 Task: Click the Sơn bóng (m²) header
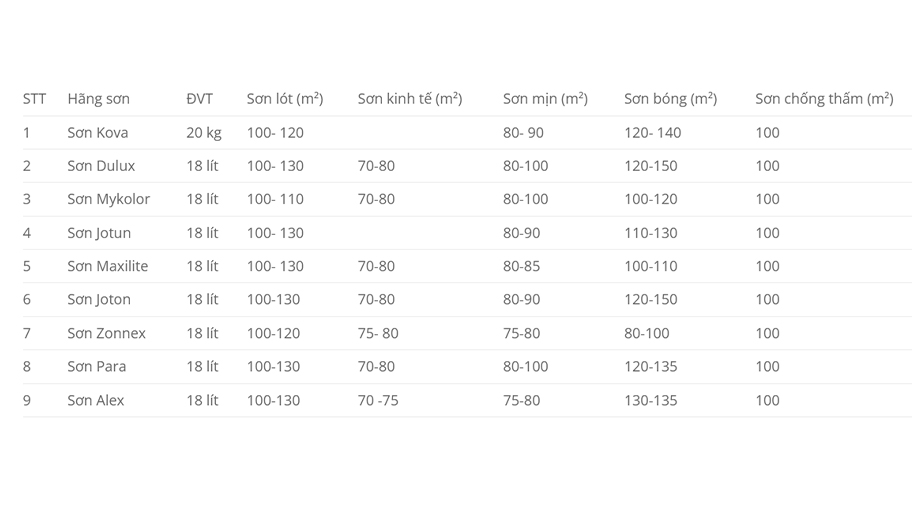pyautogui.click(x=670, y=99)
